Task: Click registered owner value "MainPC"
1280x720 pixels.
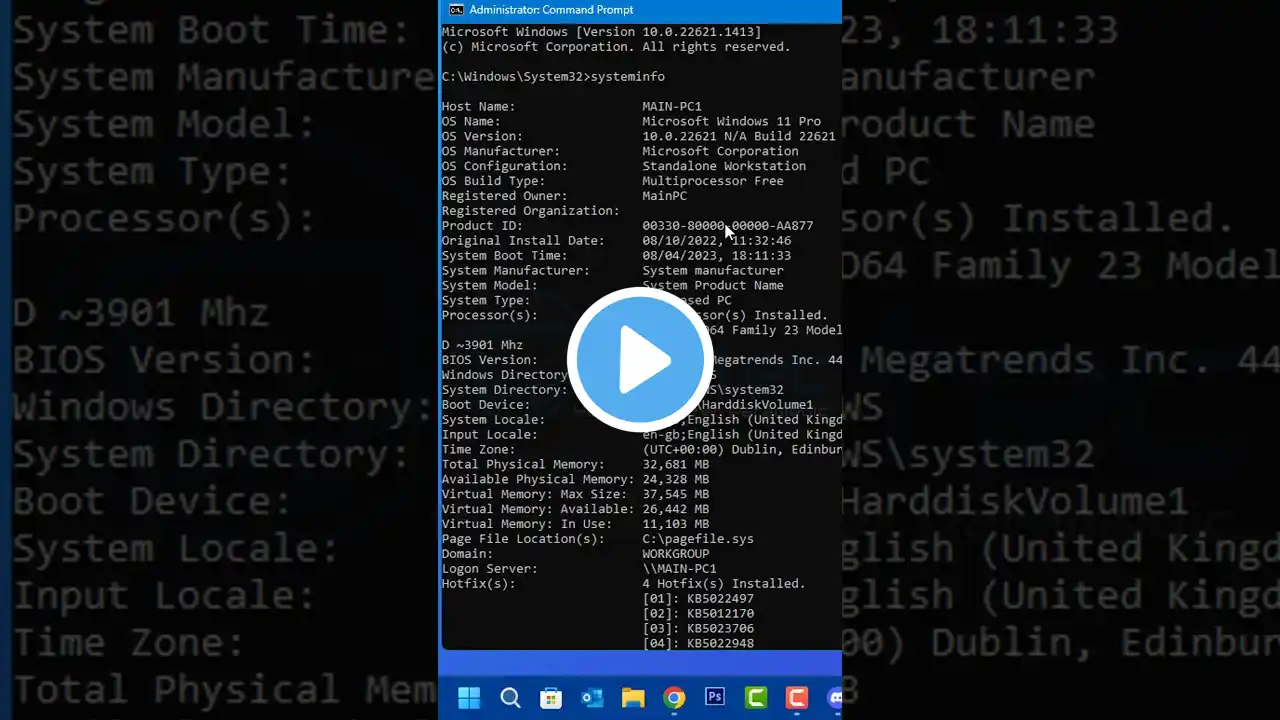Action: click(x=664, y=196)
